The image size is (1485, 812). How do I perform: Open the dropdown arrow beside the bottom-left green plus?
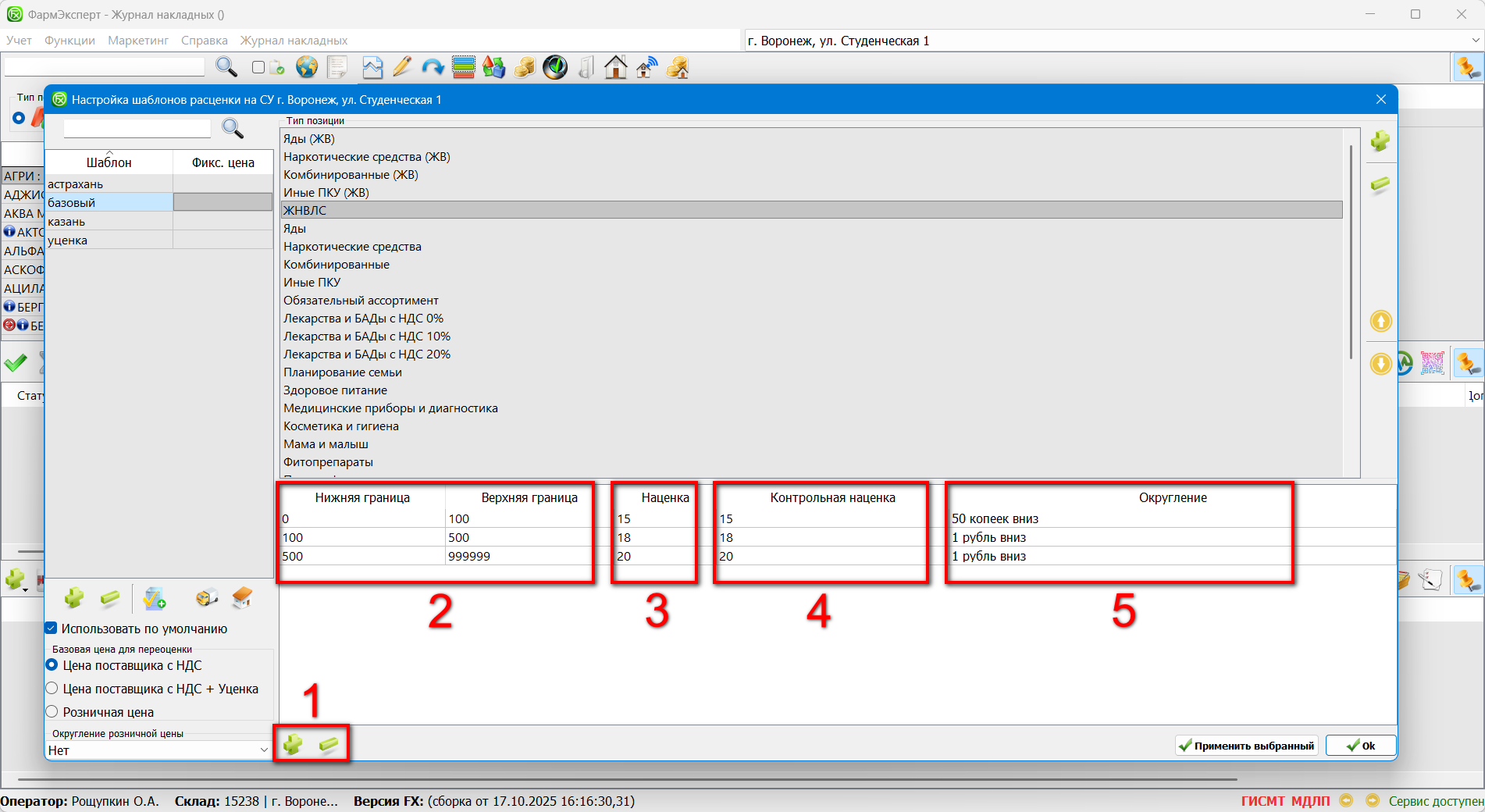coord(26,589)
